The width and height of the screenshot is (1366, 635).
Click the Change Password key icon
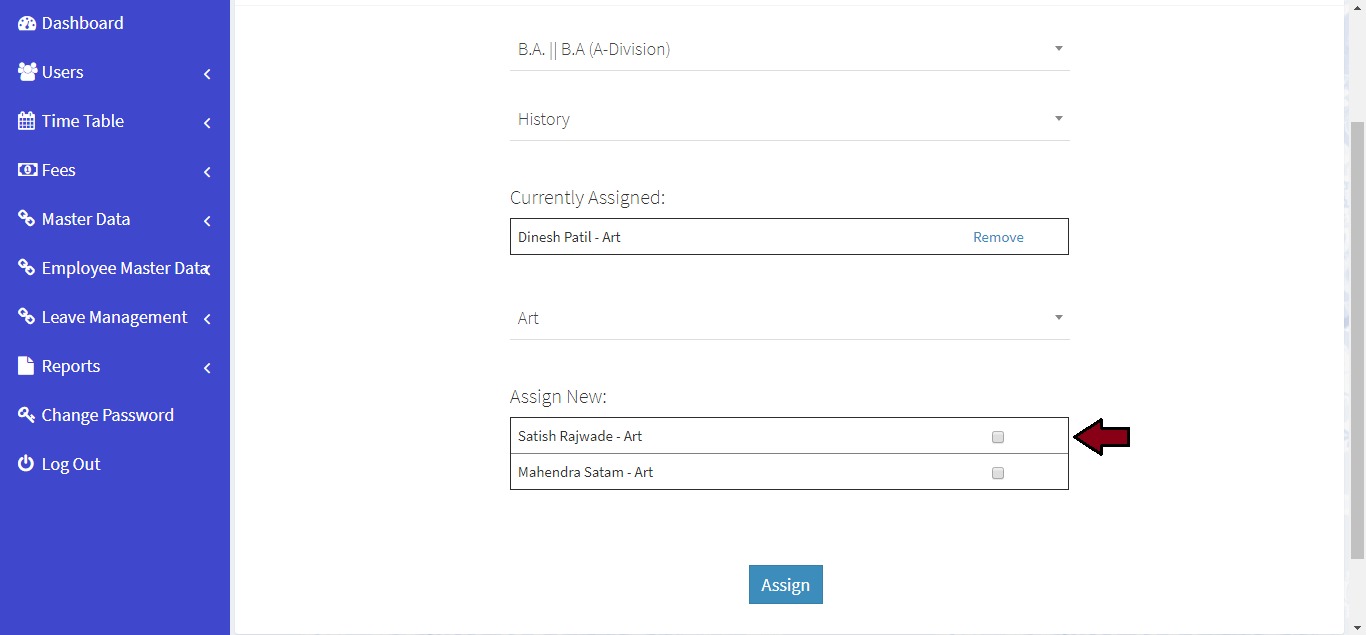pos(27,415)
